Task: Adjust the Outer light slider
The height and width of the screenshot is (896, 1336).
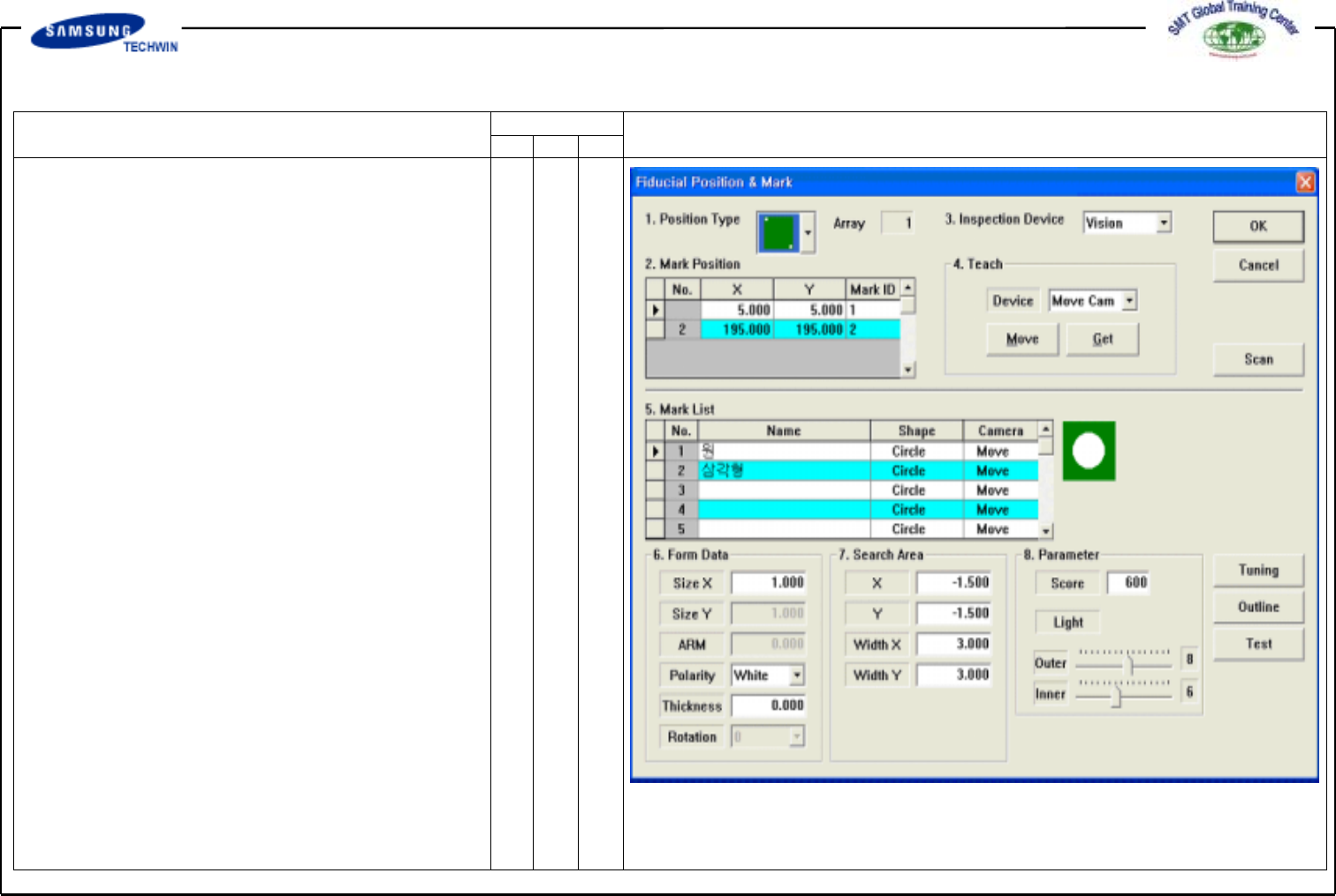Action: 1129,664
